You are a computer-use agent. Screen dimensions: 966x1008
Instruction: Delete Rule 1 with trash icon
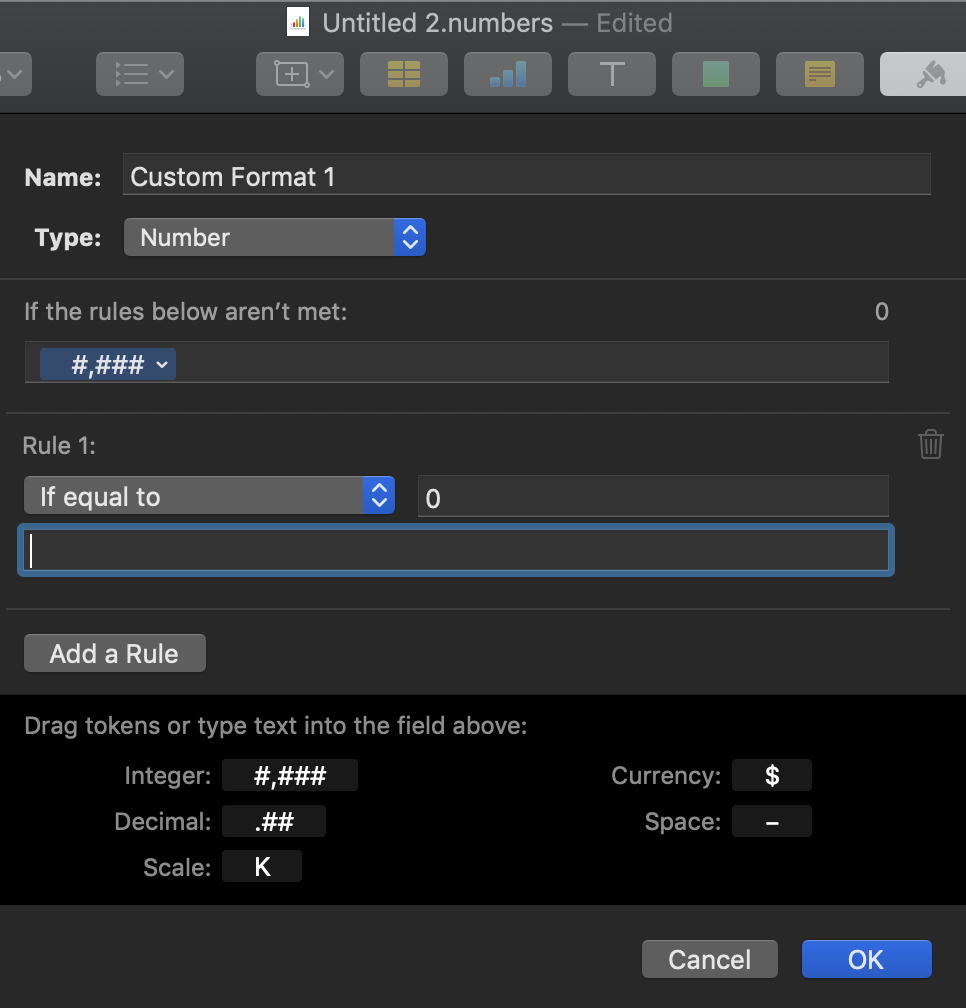[x=930, y=444]
